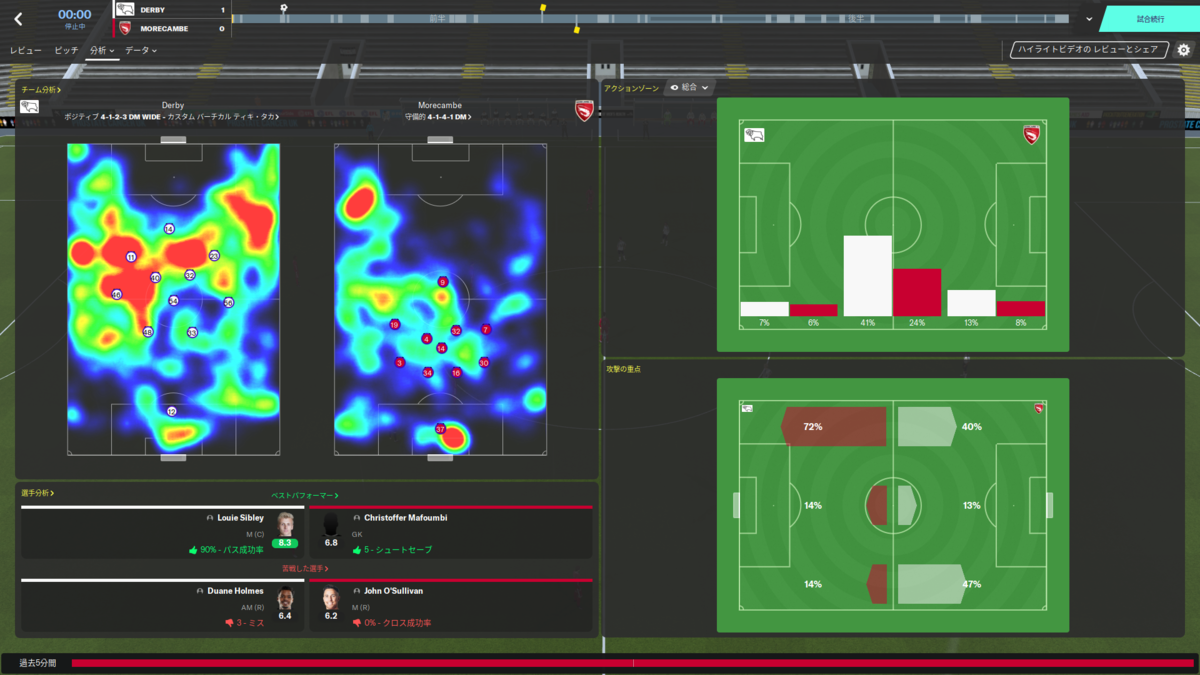Click Morecambe crest on action zones pitch
1200x675 pixels.
pyautogui.click(x=1032, y=135)
